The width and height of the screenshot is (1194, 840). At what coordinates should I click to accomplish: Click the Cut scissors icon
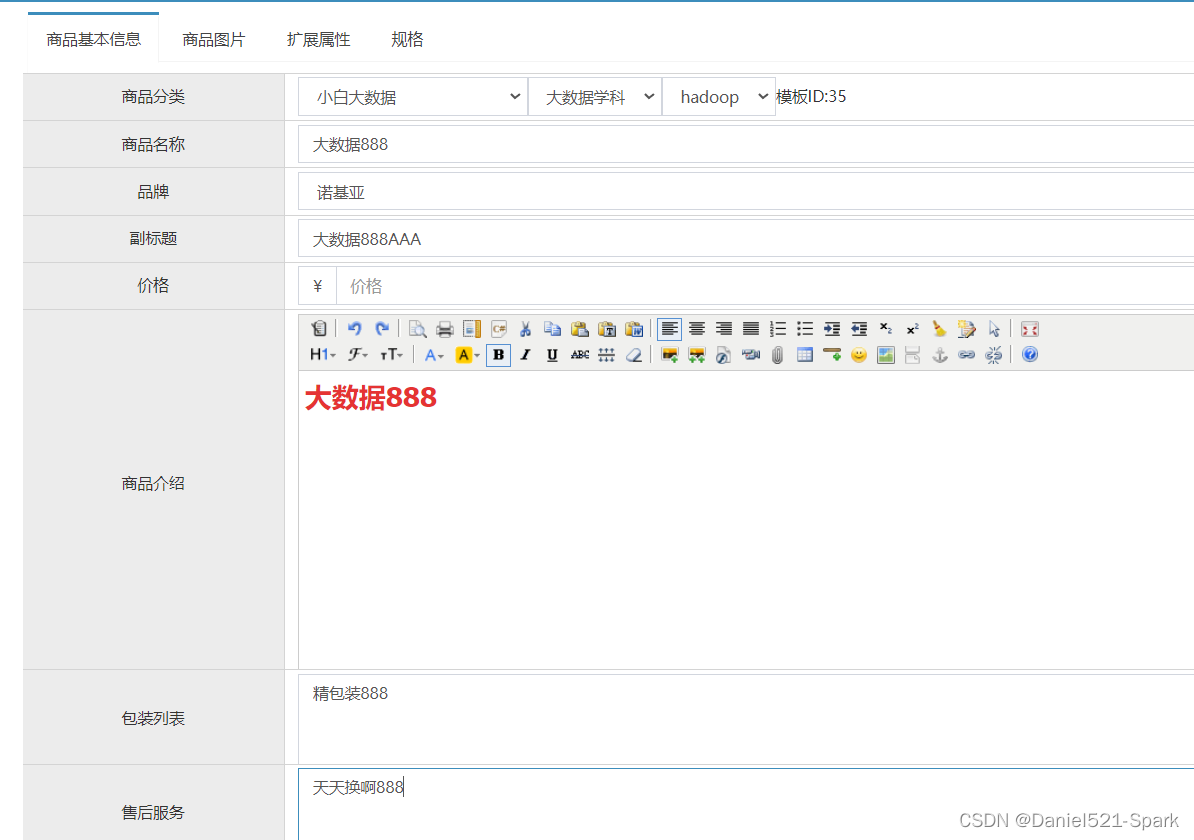click(525, 328)
